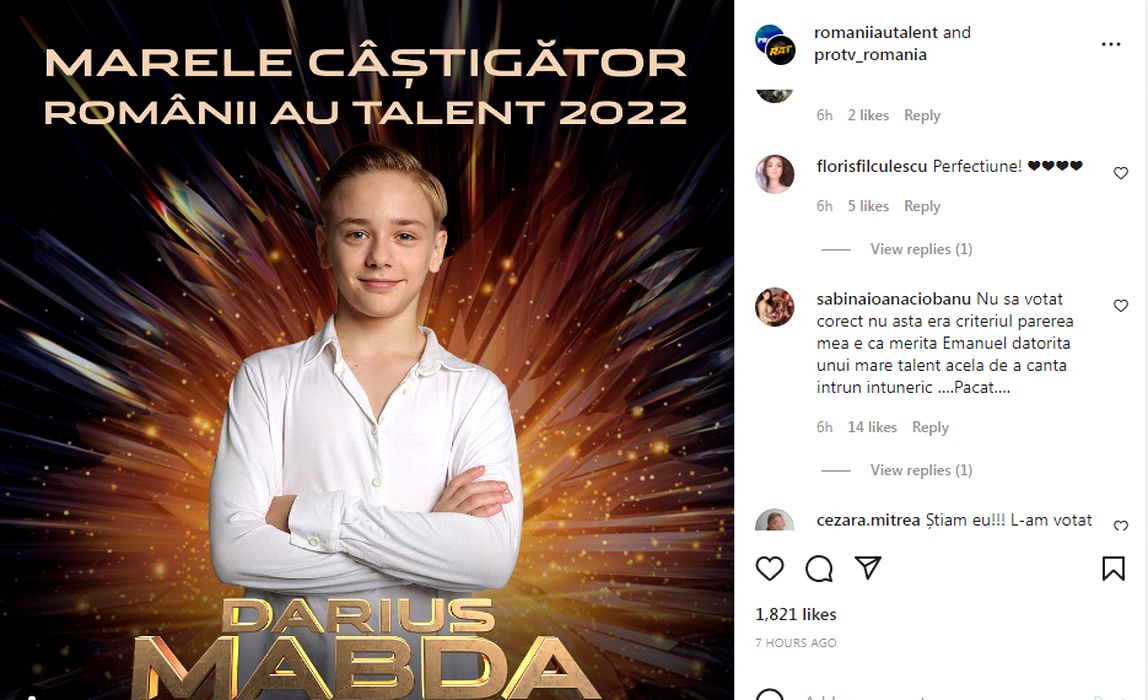Like the post with the heart icon
This screenshot has width=1148, height=700.
(770, 569)
